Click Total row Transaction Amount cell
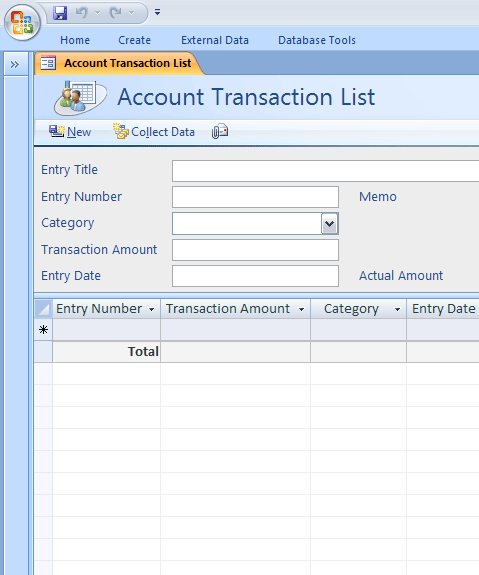Screen dimensions: 479x575 coord(235,352)
